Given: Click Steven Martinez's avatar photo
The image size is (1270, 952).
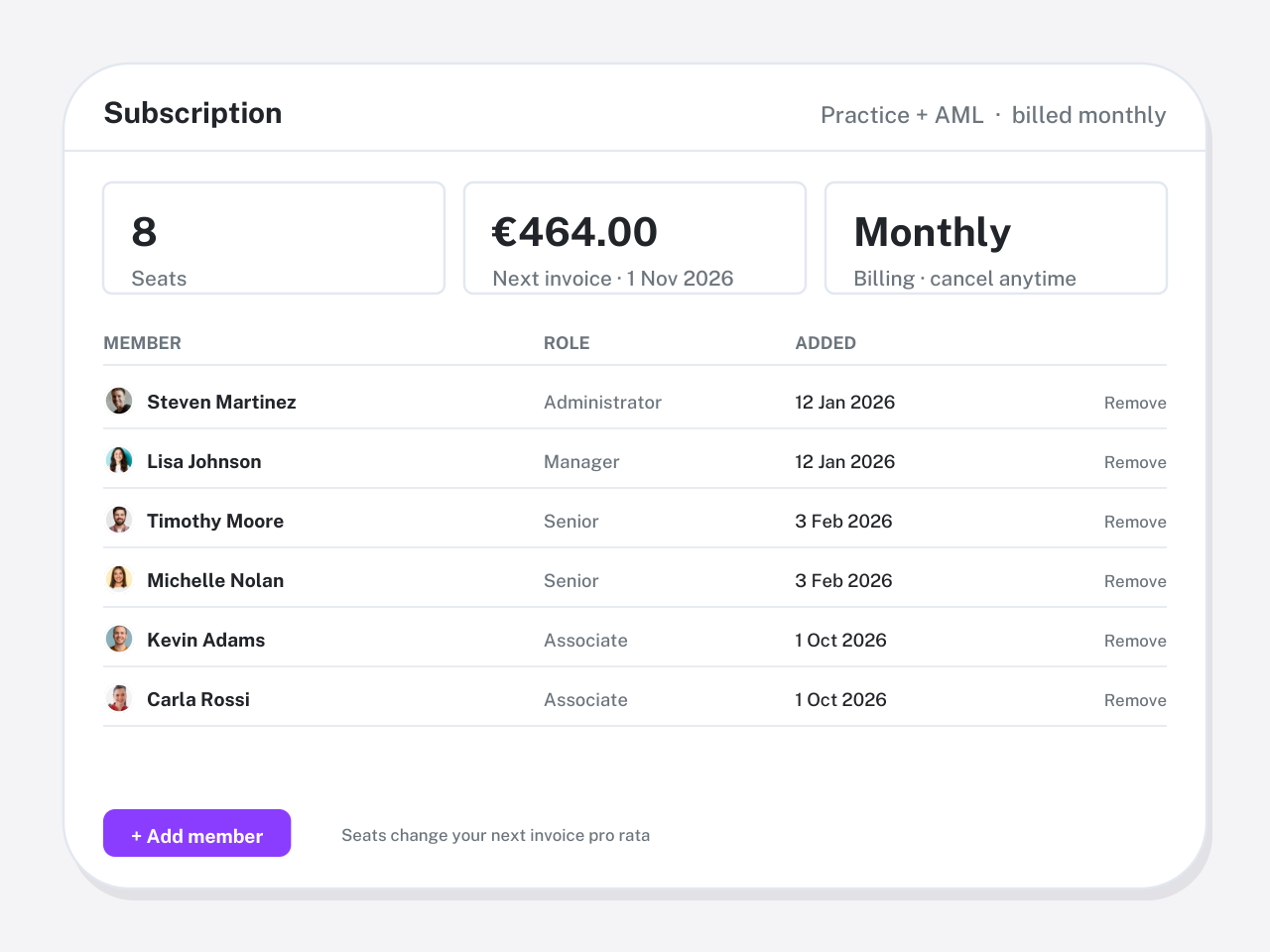Looking at the screenshot, I should (x=119, y=401).
